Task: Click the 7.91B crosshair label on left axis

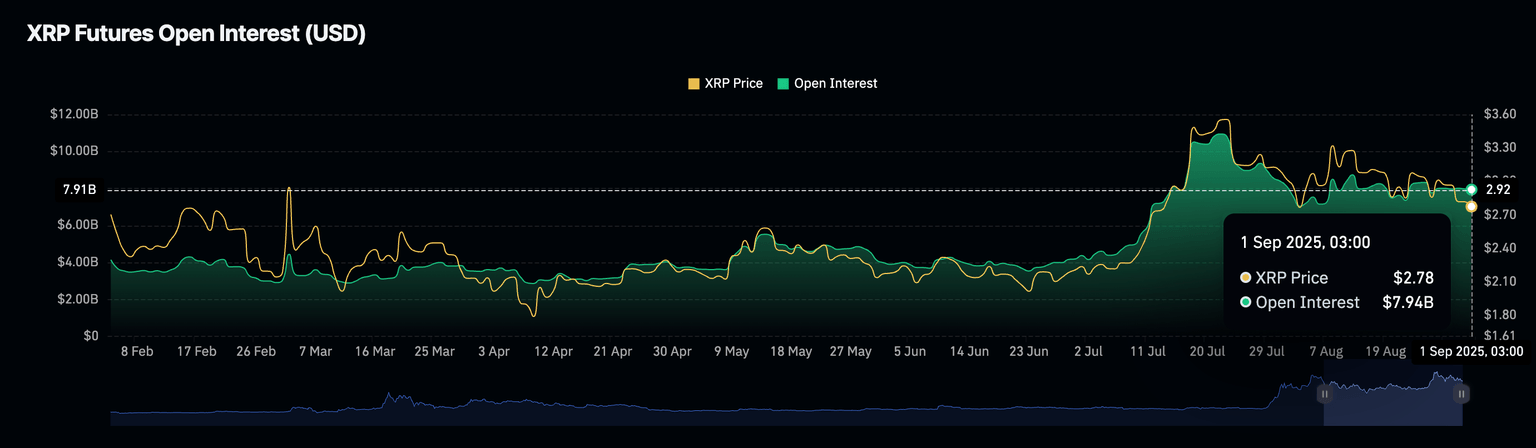Action: point(78,189)
